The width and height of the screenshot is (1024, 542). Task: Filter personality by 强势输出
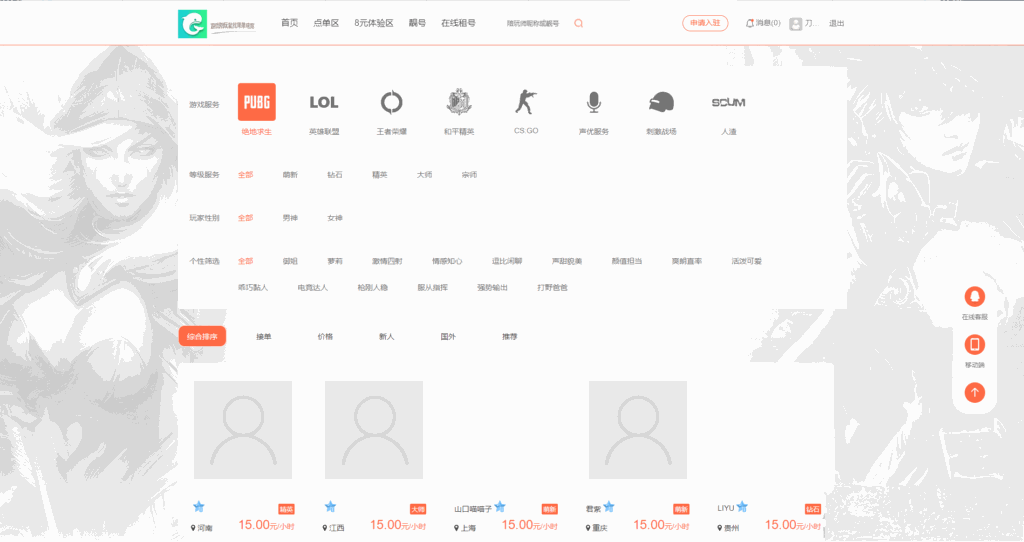point(492,287)
